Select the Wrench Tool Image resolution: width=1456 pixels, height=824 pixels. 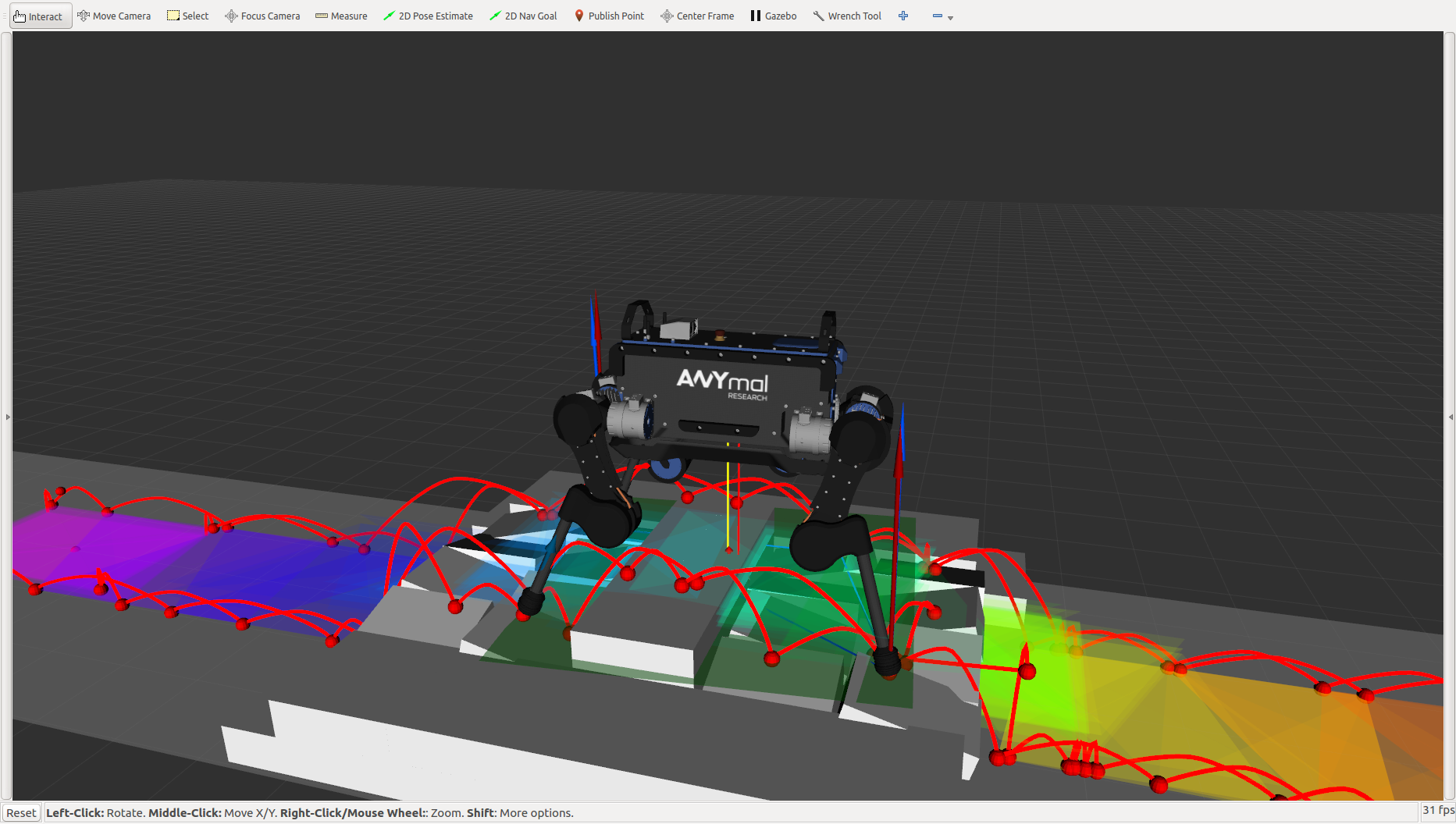click(847, 16)
